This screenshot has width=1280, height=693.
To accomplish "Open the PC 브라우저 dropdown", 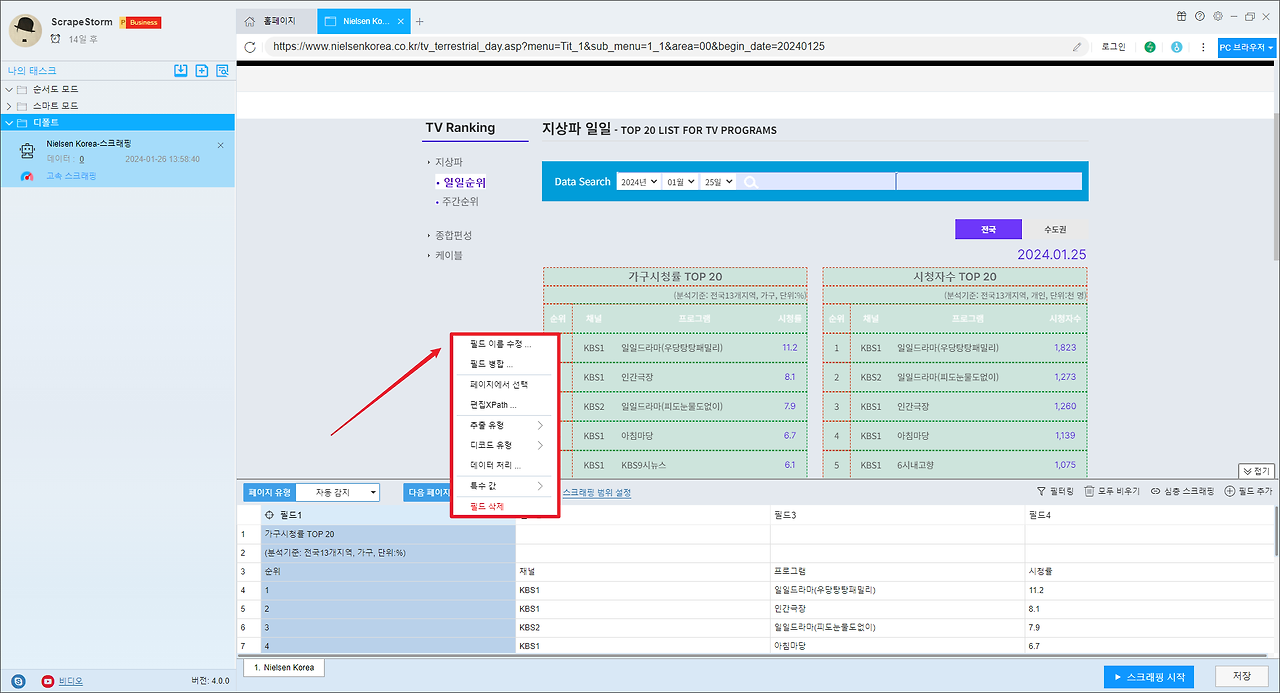I will (x=1247, y=47).
